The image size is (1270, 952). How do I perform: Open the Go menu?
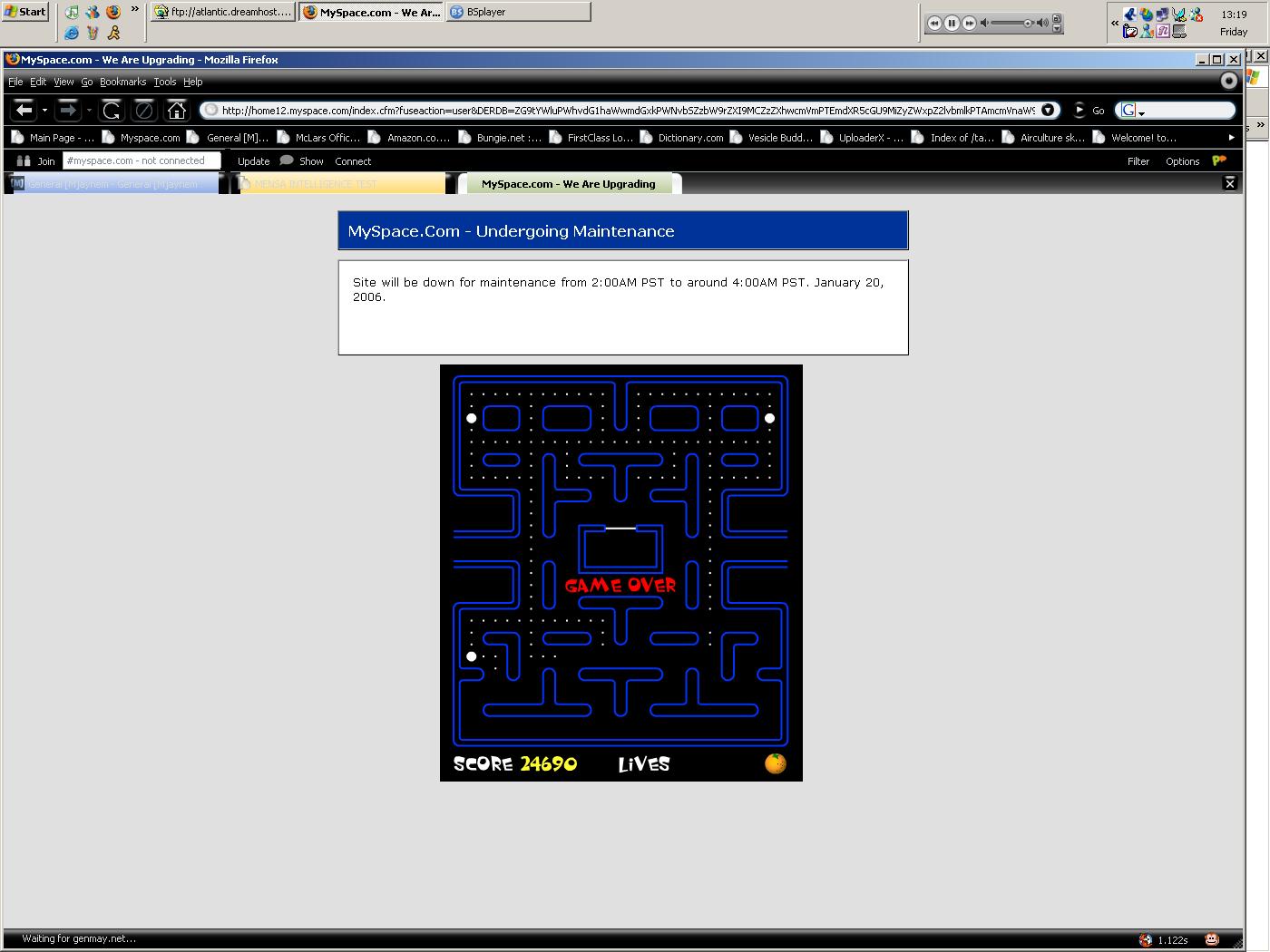pyautogui.click(x=87, y=82)
